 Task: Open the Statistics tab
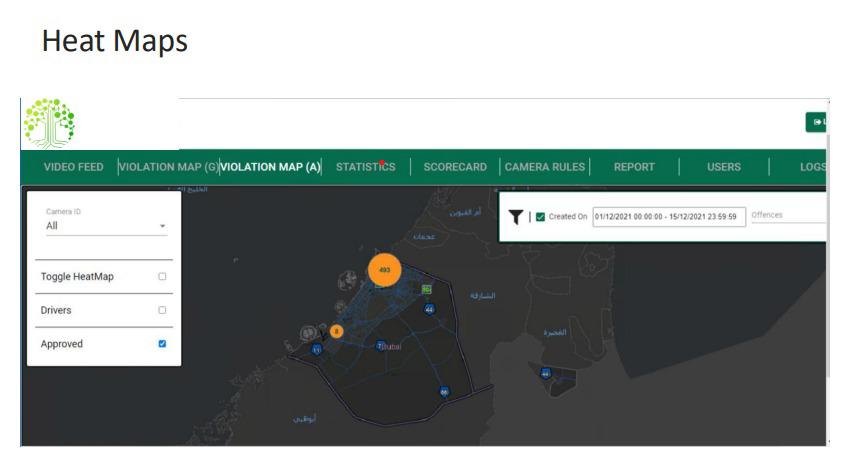pos(365,167)
